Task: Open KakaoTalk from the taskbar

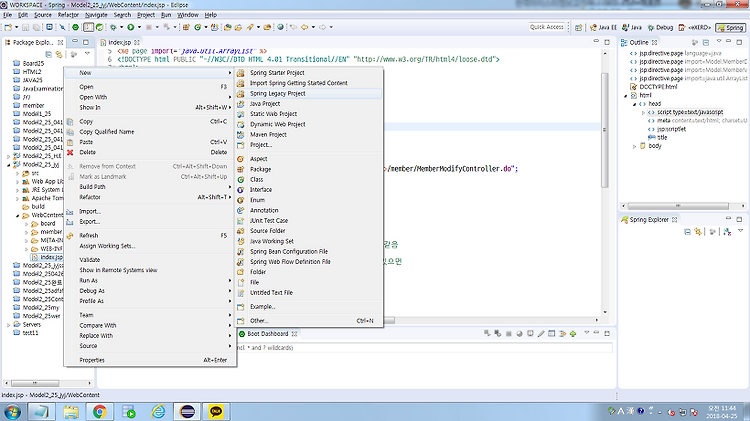Action: [216, 411]
